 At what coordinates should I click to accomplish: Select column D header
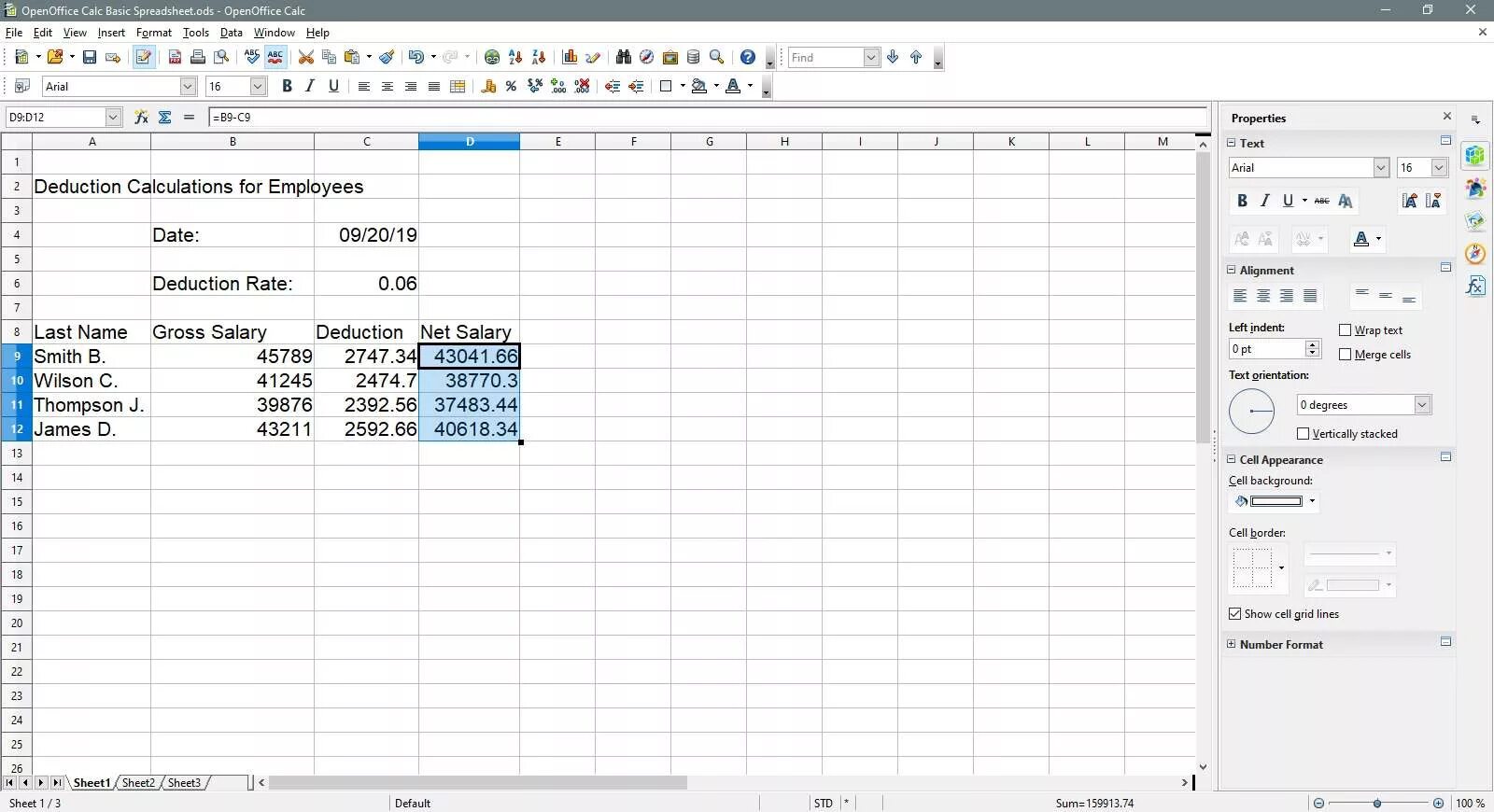tap(470, 141)
